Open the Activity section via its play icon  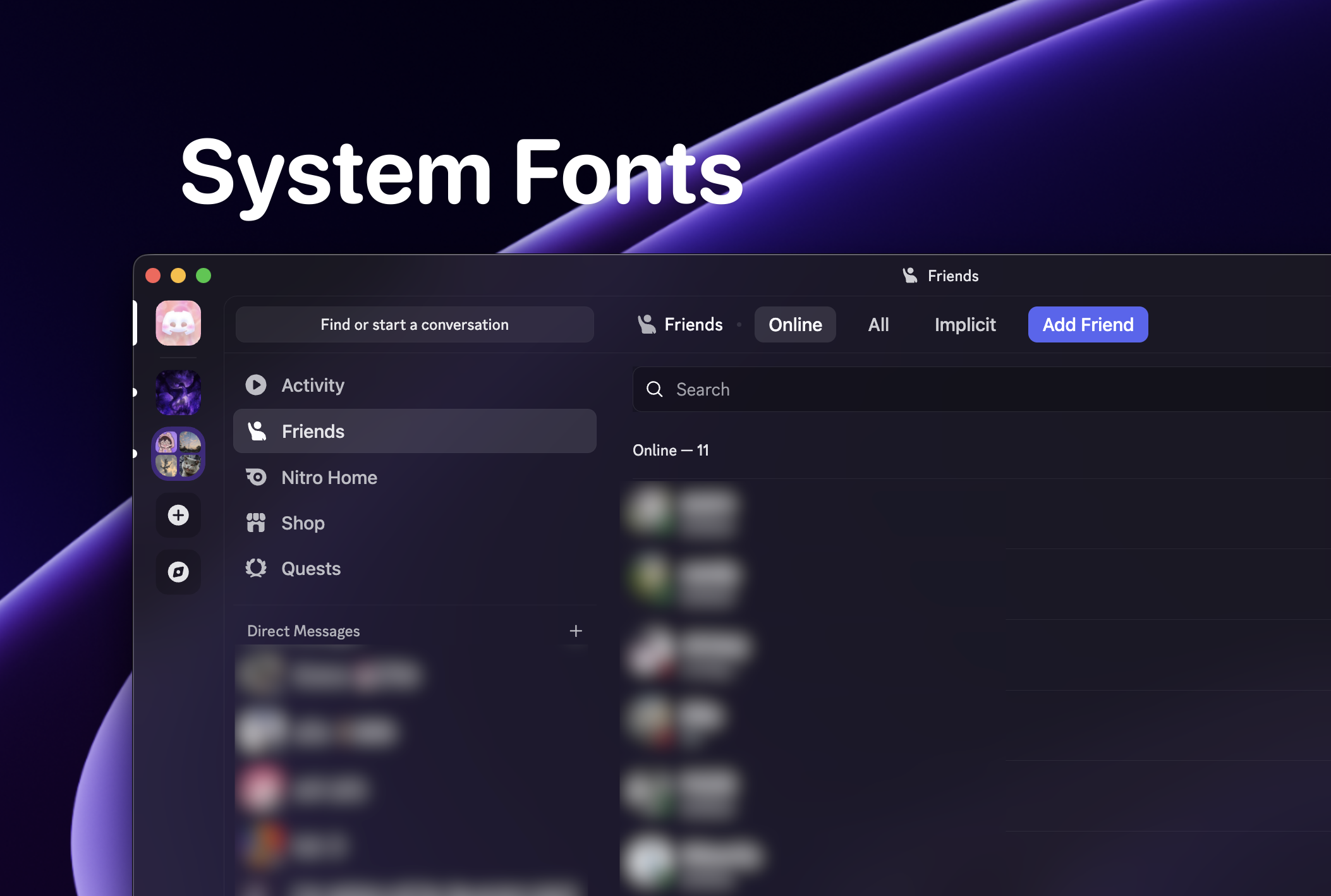pos(257,385)
